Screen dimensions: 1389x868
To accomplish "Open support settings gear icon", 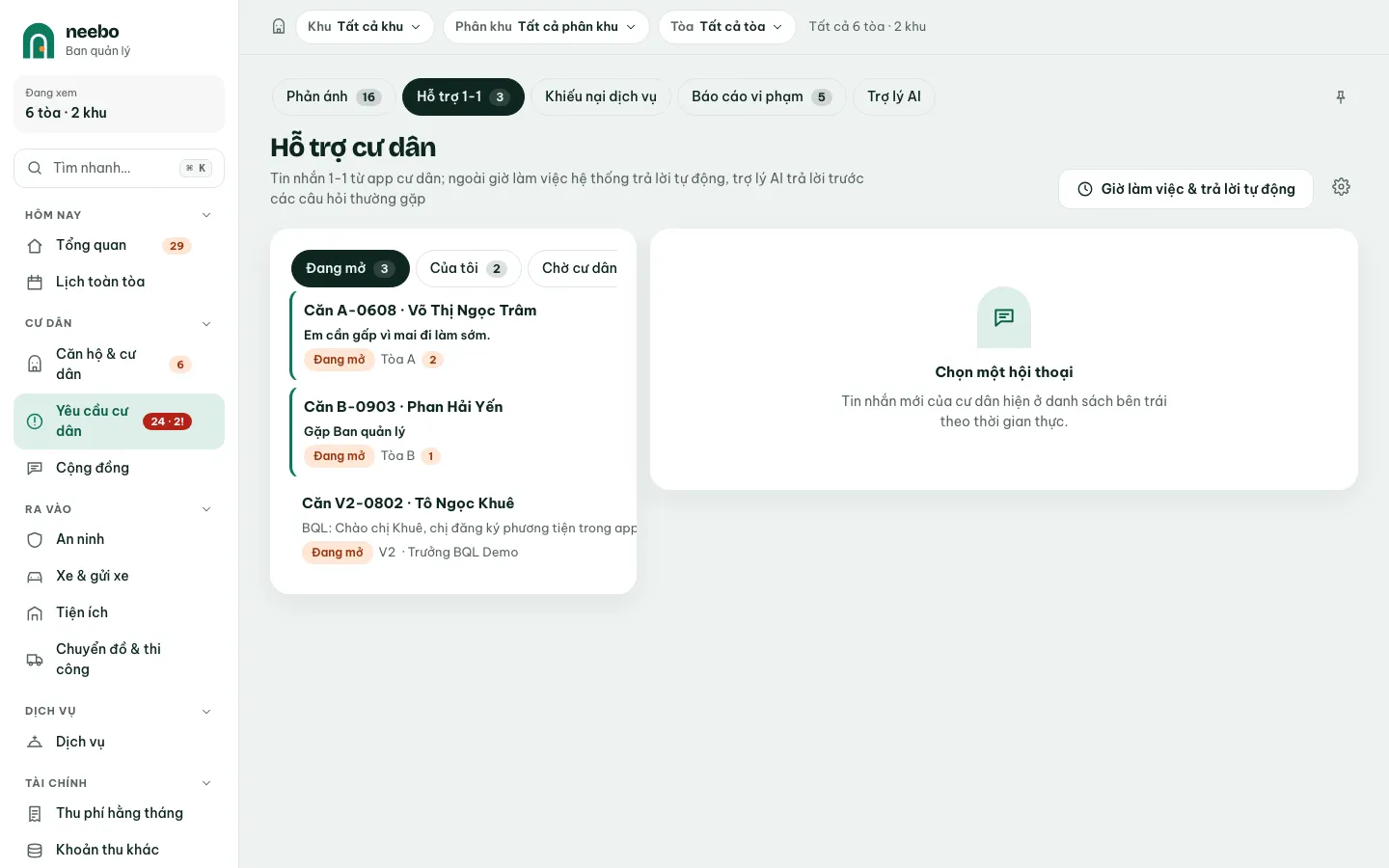I will click(x=1341, y=187).
